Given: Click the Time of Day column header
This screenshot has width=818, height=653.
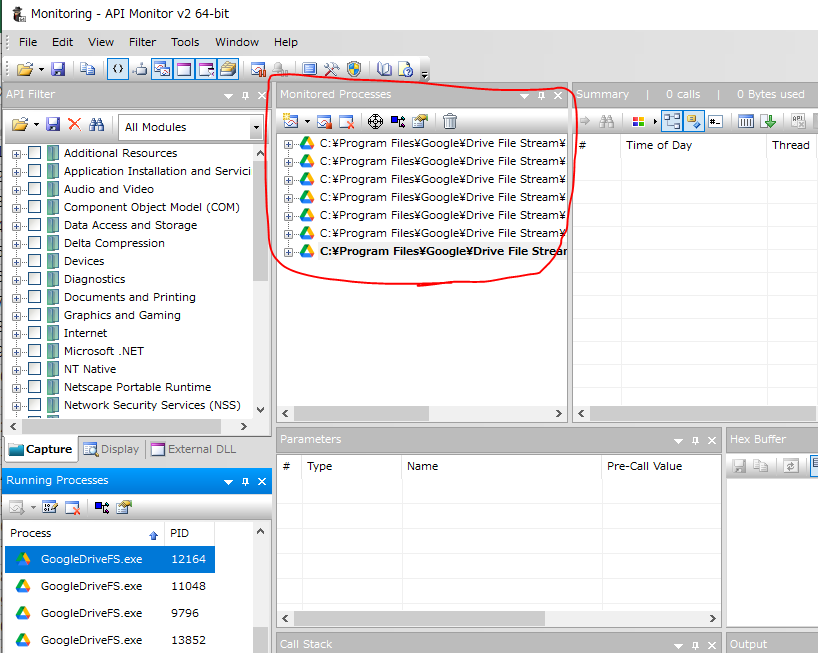Looking at the screenshot, I should tap(694, 145).
